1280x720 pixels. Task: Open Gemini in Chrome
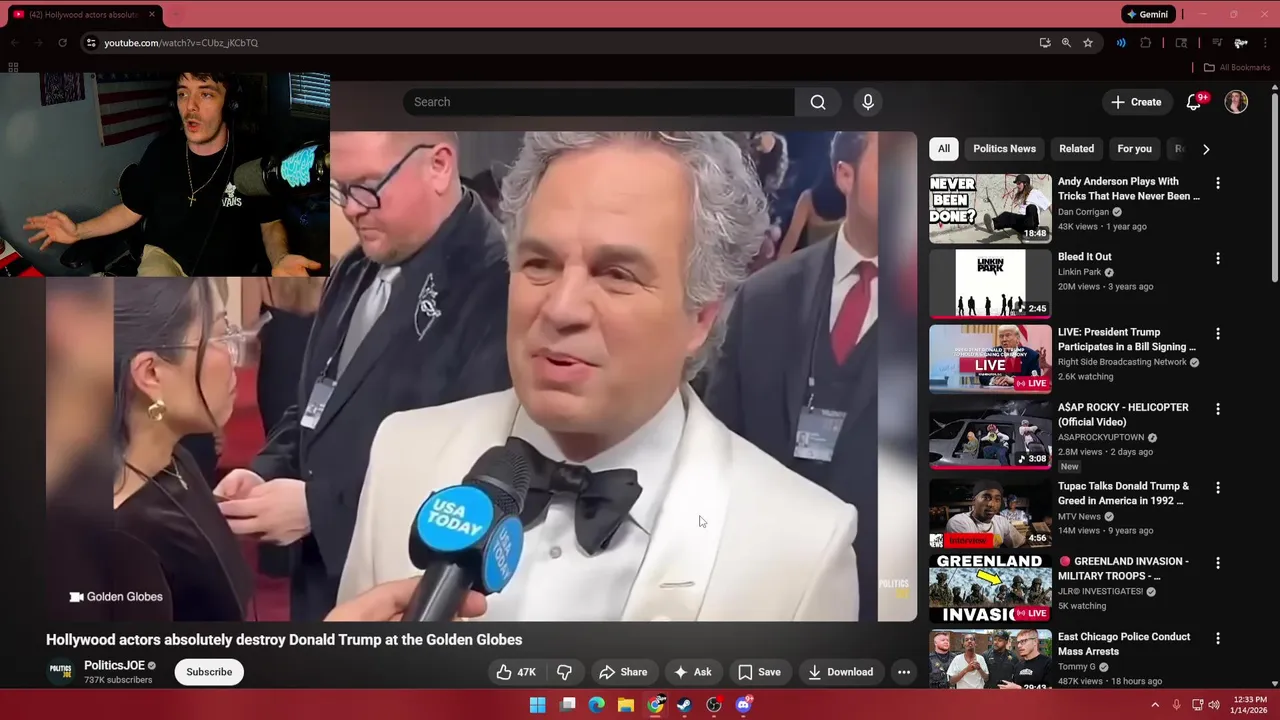click(1148, 14)
